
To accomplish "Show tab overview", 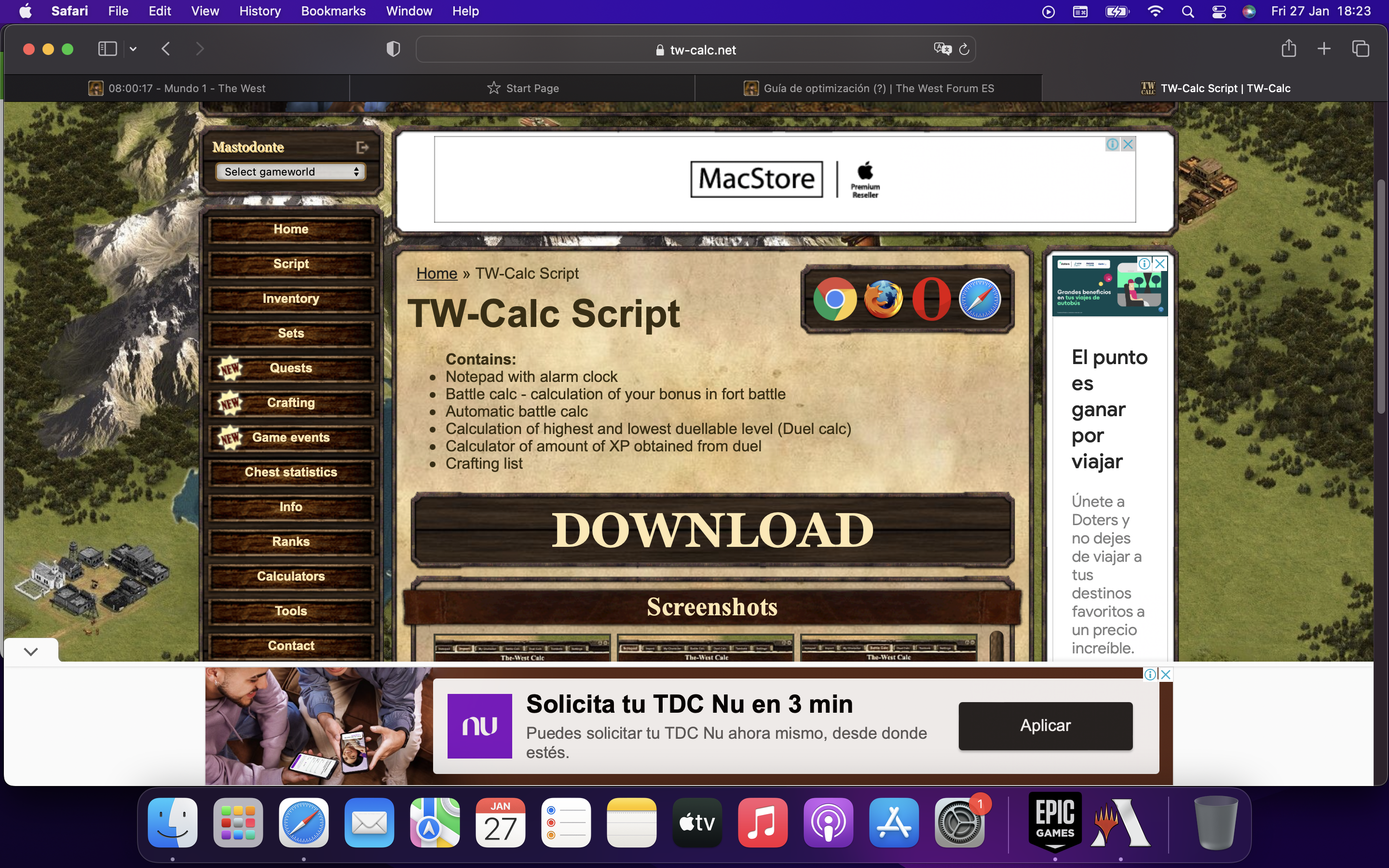I will click(1360, 49).
